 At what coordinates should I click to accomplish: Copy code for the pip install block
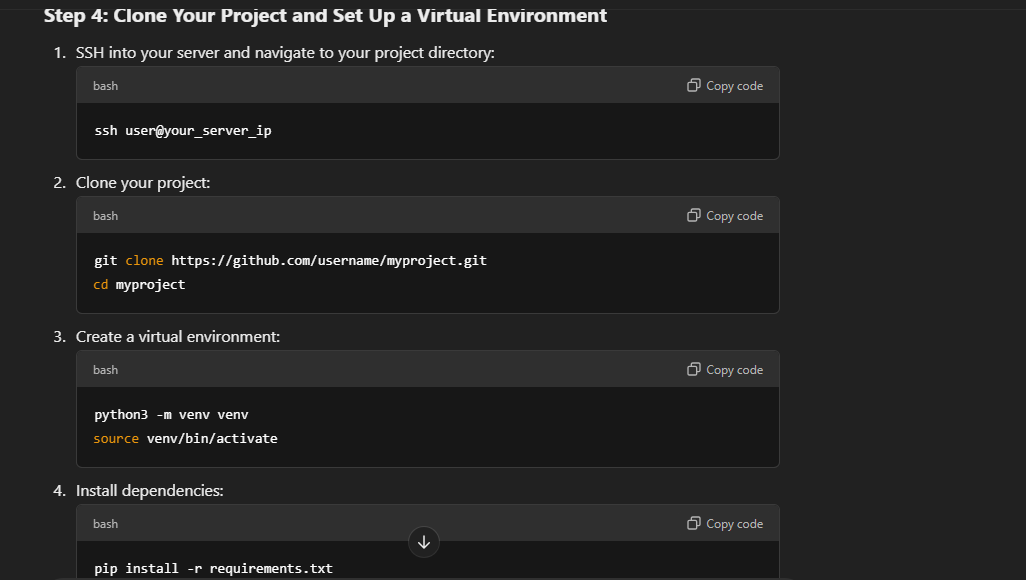(x=725, y=524)
